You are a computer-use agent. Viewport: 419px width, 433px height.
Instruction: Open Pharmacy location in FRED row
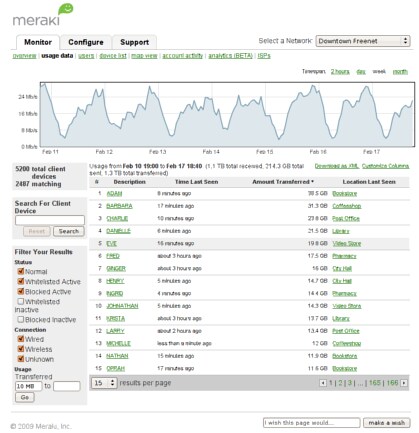344,256
